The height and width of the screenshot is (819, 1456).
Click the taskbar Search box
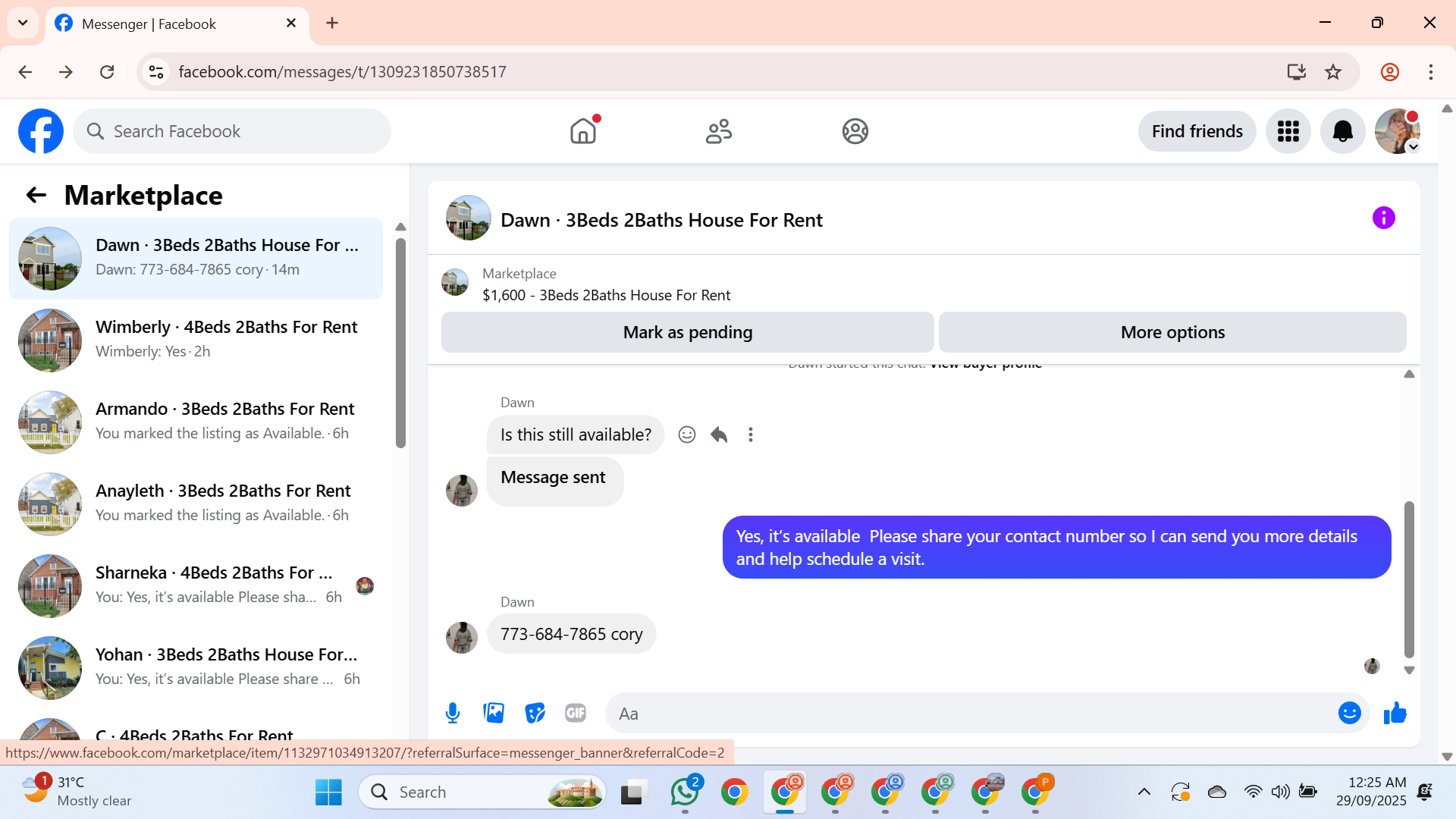coord(482,792)
